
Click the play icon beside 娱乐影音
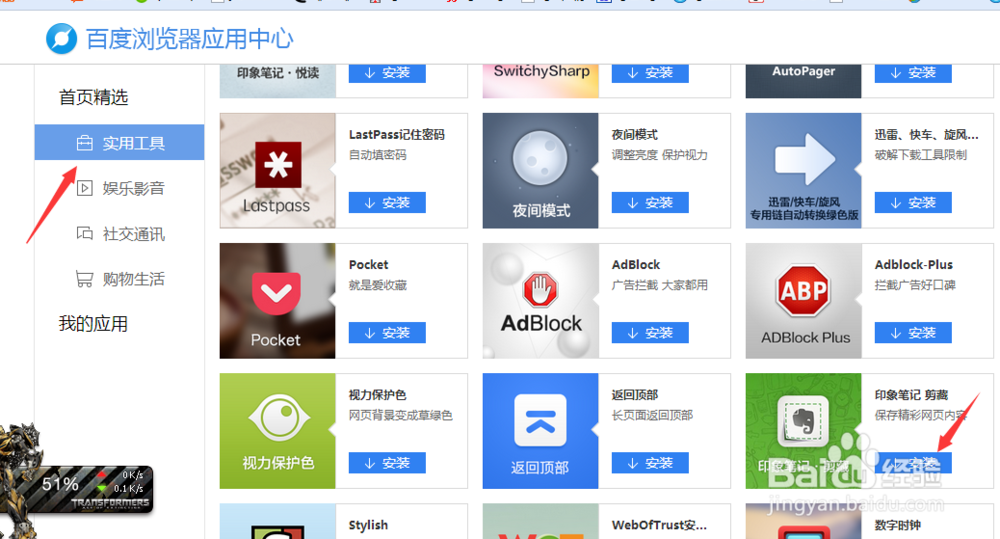85,188
